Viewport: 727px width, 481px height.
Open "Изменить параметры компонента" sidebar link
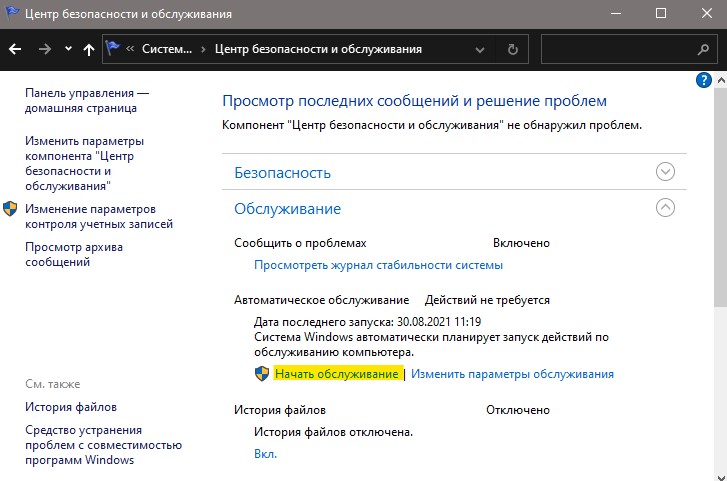click(x=84, y=163)
